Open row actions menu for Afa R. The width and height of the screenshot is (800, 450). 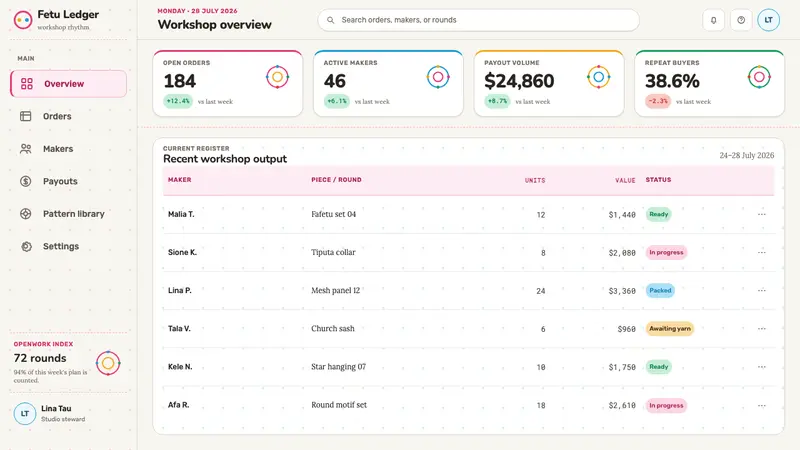(762, 406)
